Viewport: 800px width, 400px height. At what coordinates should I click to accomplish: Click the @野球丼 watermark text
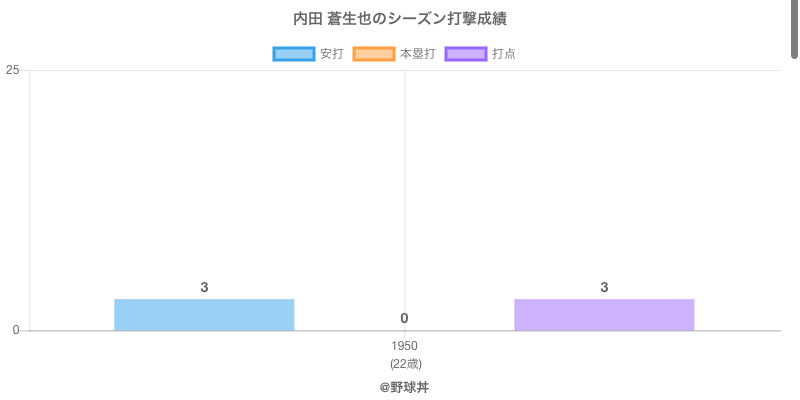[x=404, y=386]
